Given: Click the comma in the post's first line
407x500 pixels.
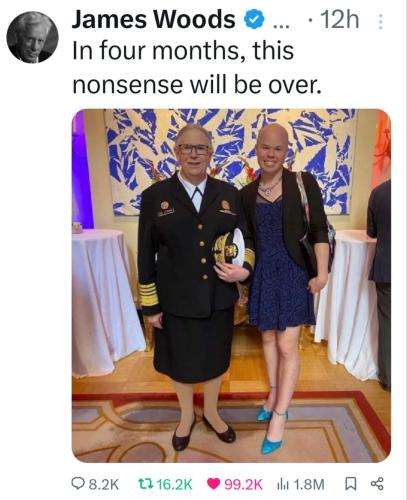Looking at the screenshot, I should (244, 59).
